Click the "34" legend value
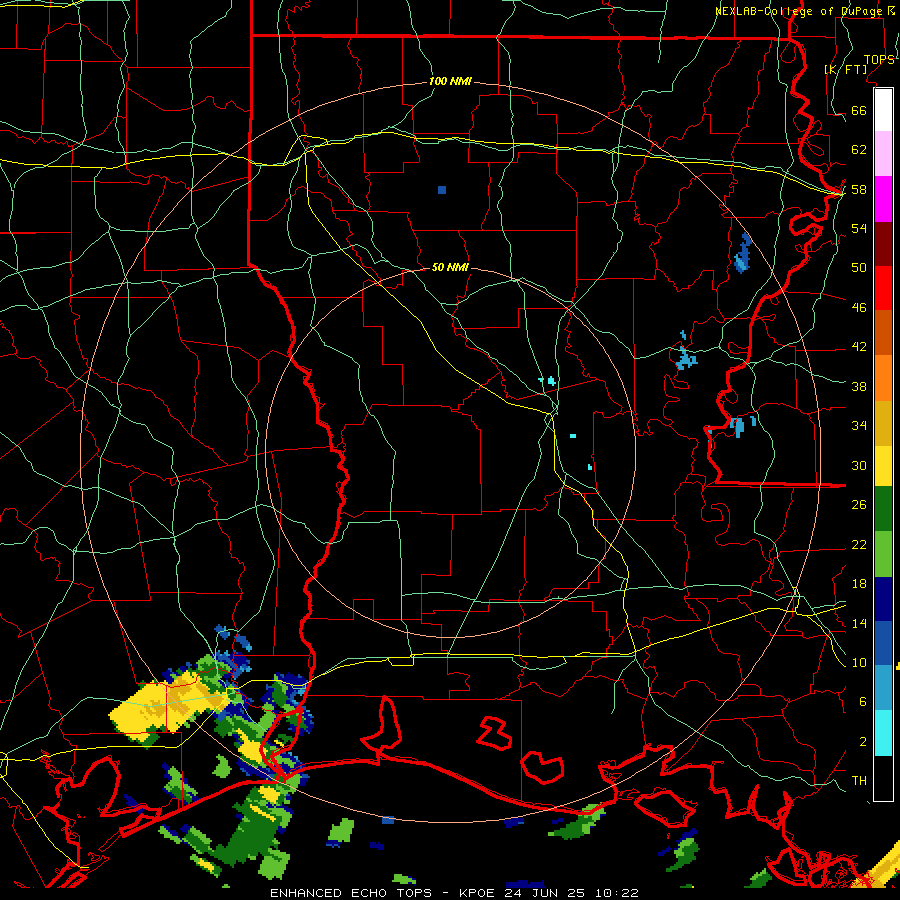The width and height of the screenshot is (900, 900). [859, 426]
